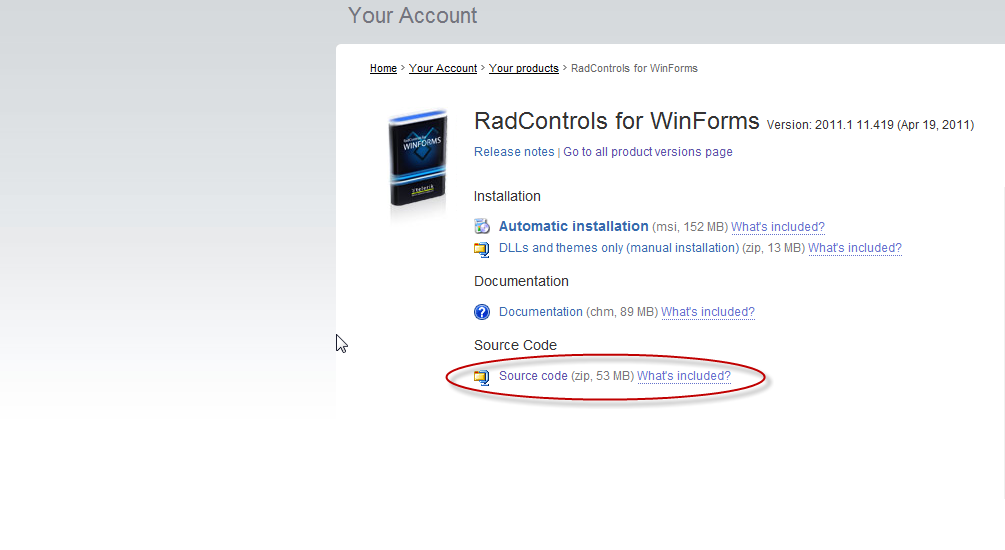This screenshot has width=1005, height=550.
Task: Open What's included for Automatic installation
Action: click(778, 227)
